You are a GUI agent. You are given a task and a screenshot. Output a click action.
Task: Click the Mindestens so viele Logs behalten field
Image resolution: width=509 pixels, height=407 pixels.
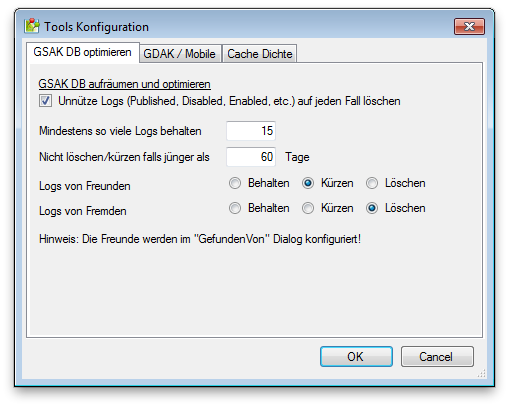[251, 131]
